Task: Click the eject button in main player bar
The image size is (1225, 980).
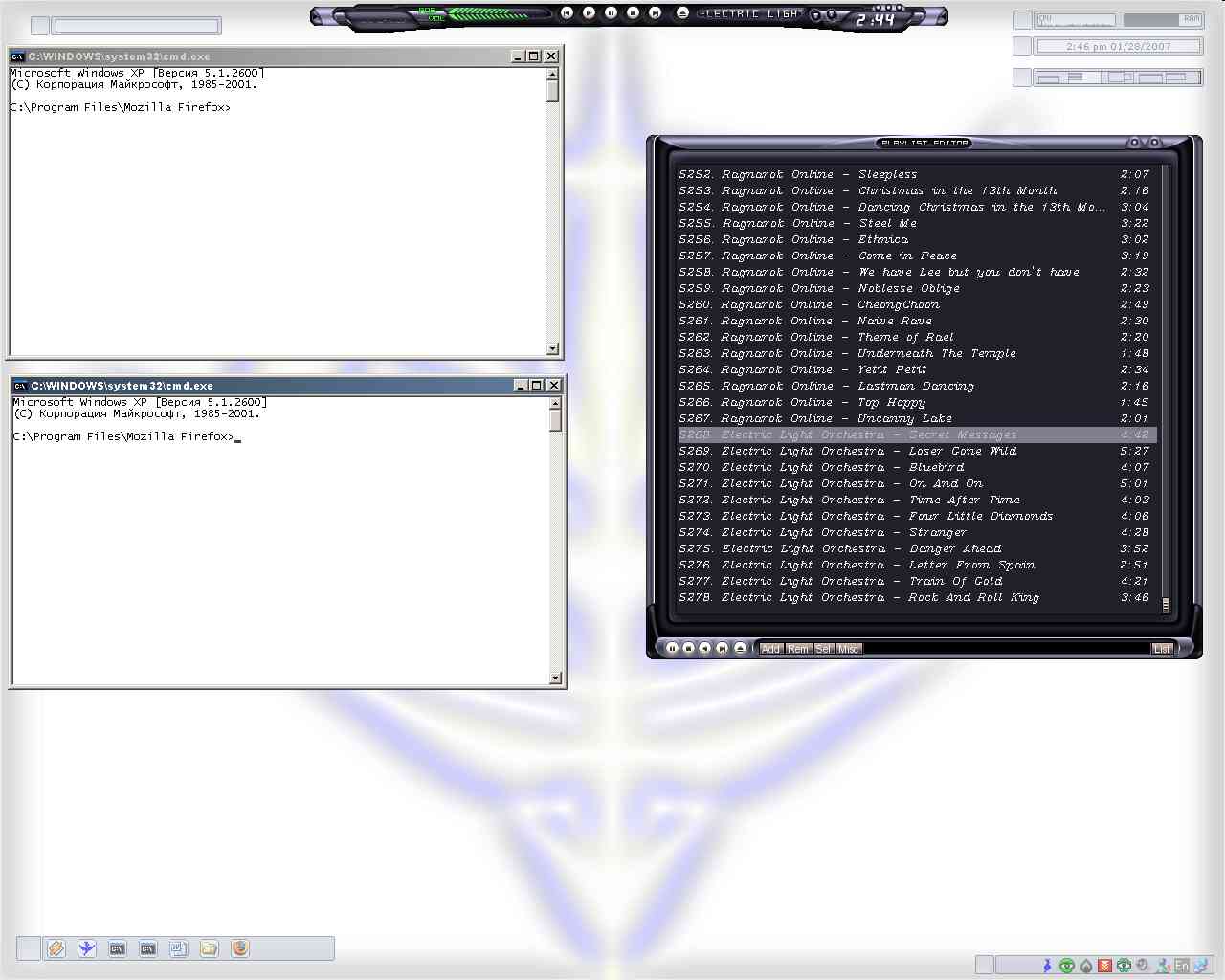Action: (682, 13)
